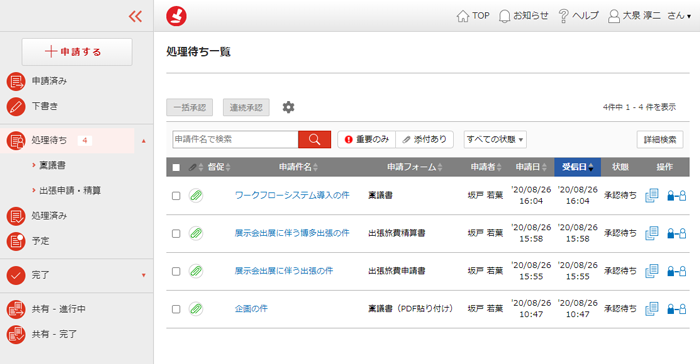Click 詳細検索 button
The width and height of the screenshot is (700, 364).
tap(660, 140)
